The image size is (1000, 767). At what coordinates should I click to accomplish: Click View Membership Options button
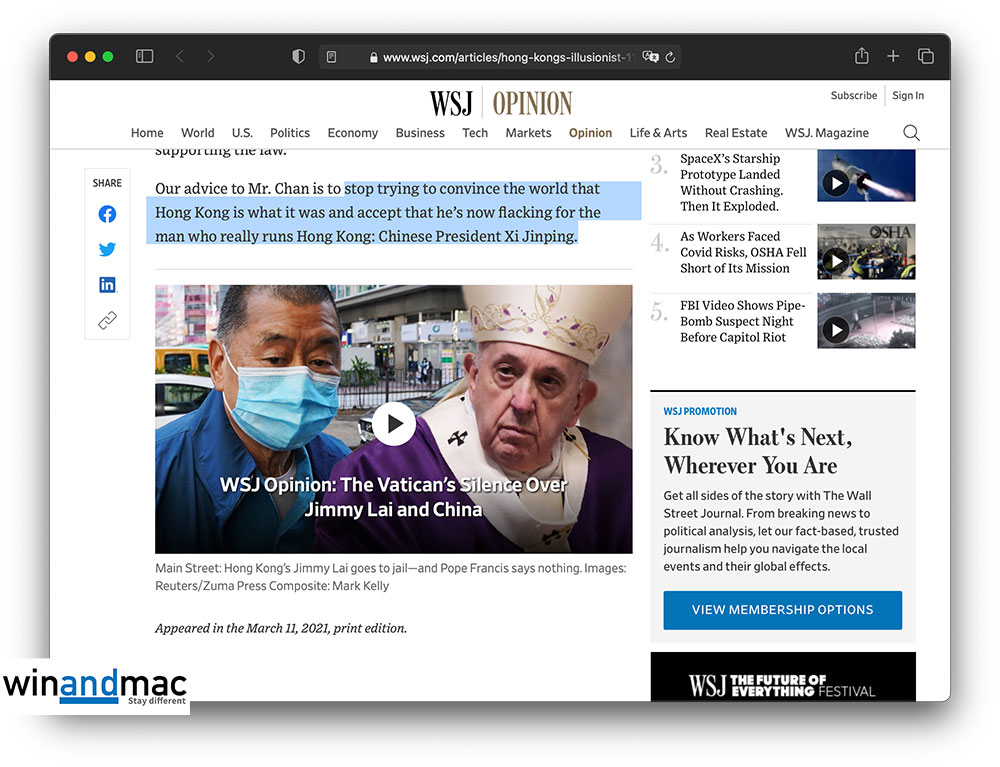click(x=782, y=610)
